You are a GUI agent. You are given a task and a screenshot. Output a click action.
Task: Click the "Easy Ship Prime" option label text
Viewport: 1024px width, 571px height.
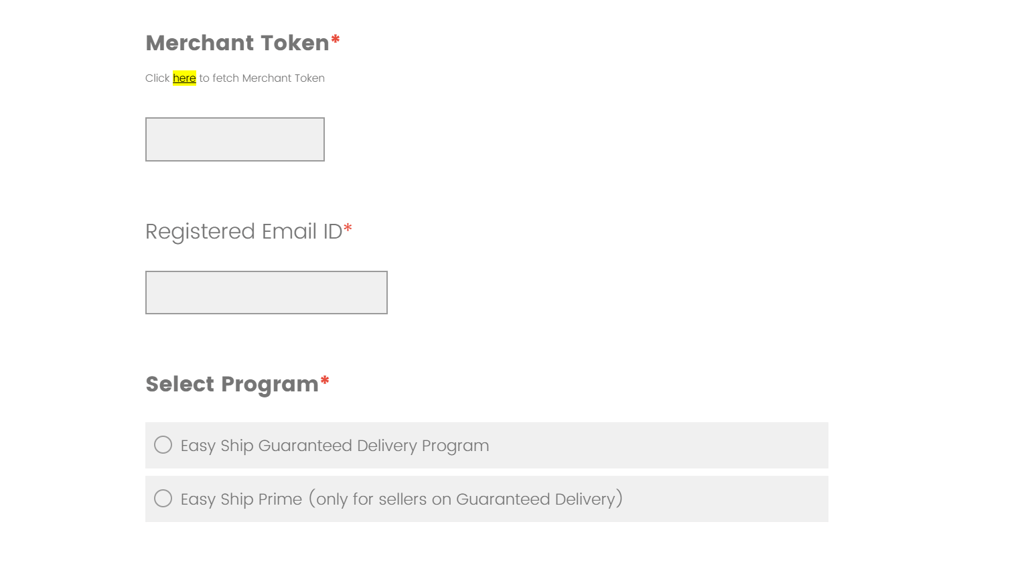241,499
